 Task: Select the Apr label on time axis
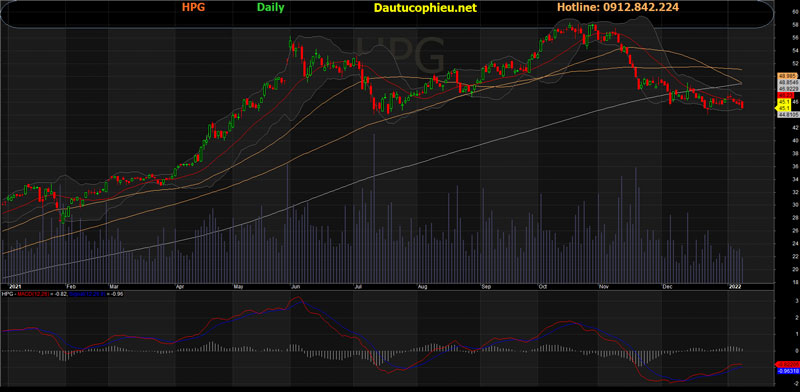click(180, 287)
